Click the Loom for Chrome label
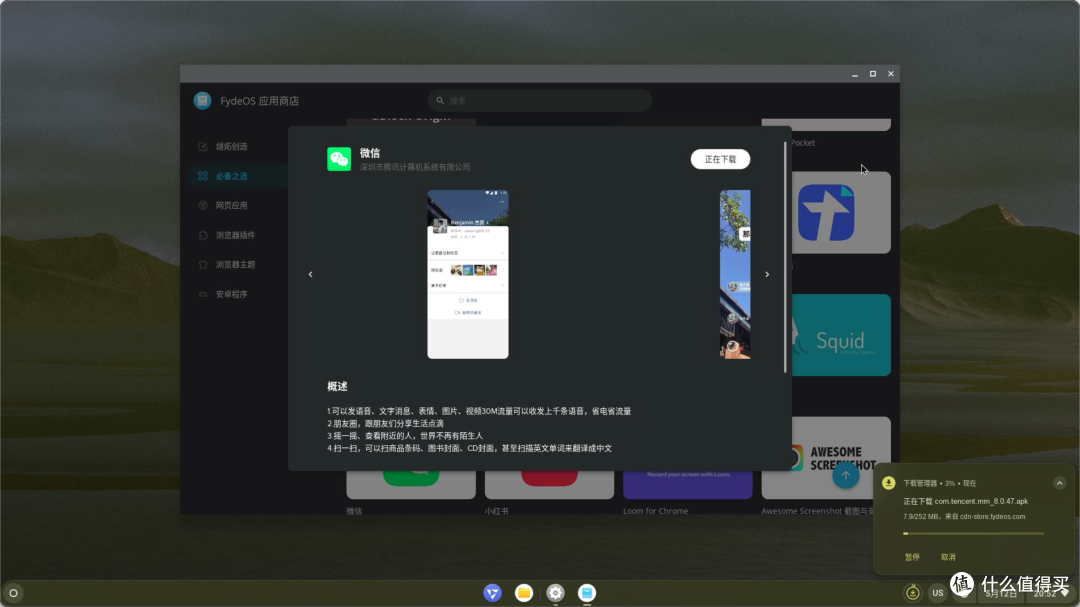 656,511
